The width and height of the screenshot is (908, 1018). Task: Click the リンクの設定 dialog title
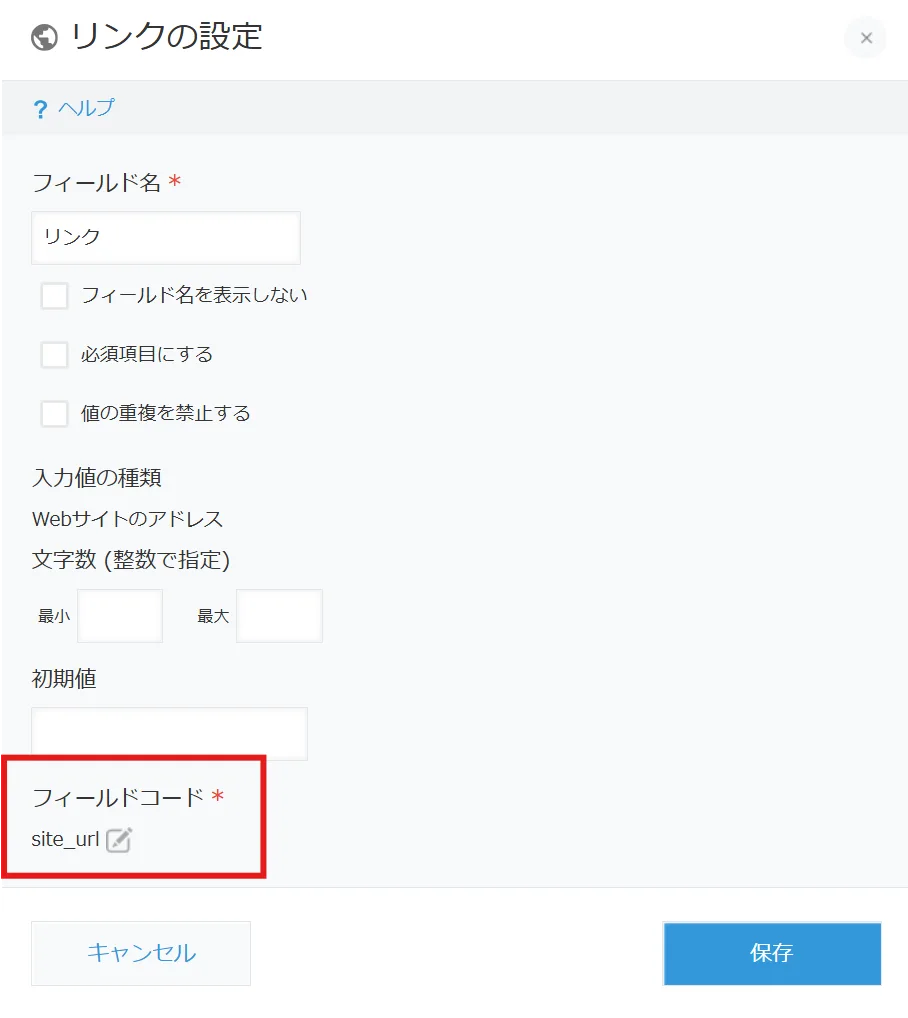[167, 36]
